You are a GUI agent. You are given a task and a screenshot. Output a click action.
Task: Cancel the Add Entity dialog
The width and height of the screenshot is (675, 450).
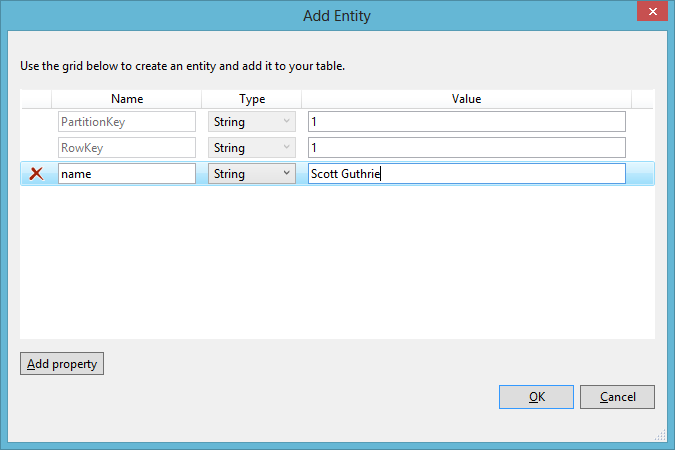click(x=617, y=397)
